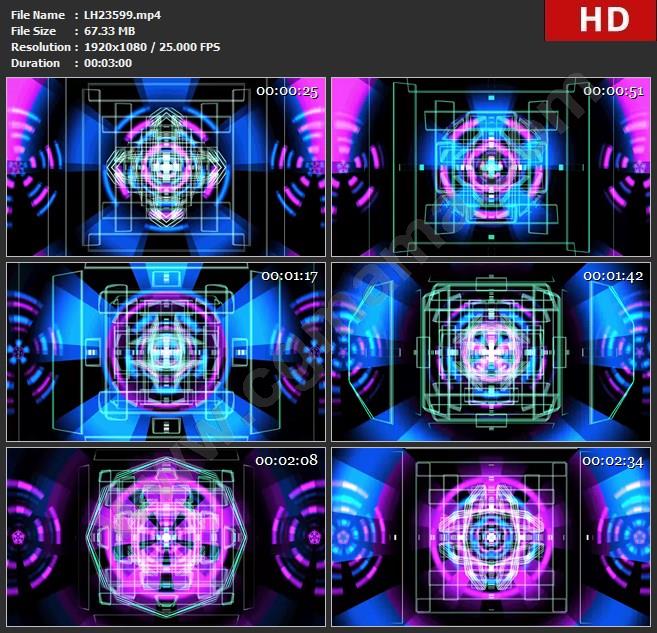
Task: Click the "Resolution" label
Action: coord(40,47)
